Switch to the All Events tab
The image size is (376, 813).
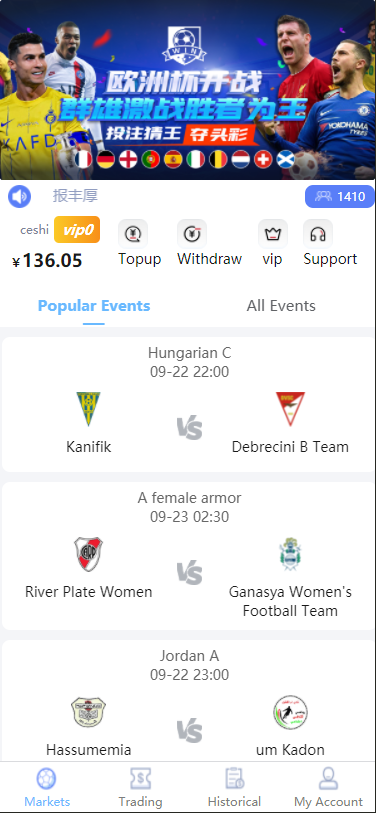coord(281,306)
